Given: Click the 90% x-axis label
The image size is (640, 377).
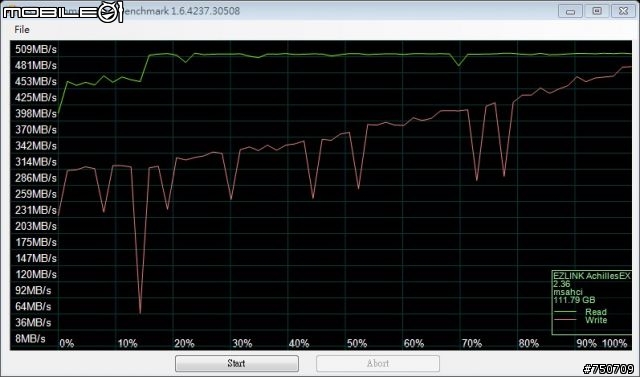Looking at the screenshot, I should (x=587, y=344).
